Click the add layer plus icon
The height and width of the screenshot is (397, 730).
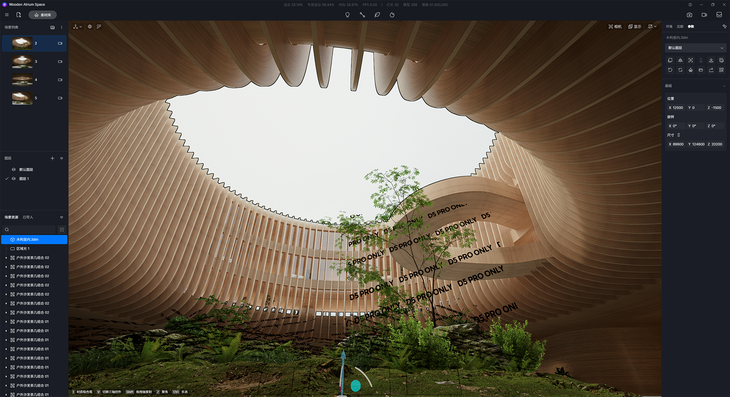(52, 158)
